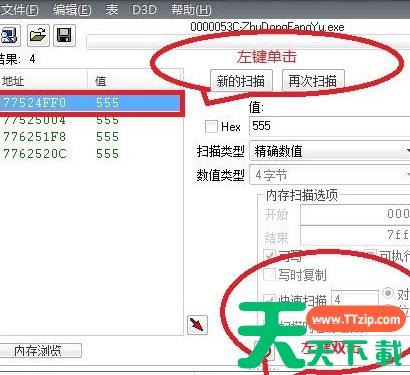Click the 新的扫描 button
Viewport: 410px width, 375px height.
coord(241,81)
